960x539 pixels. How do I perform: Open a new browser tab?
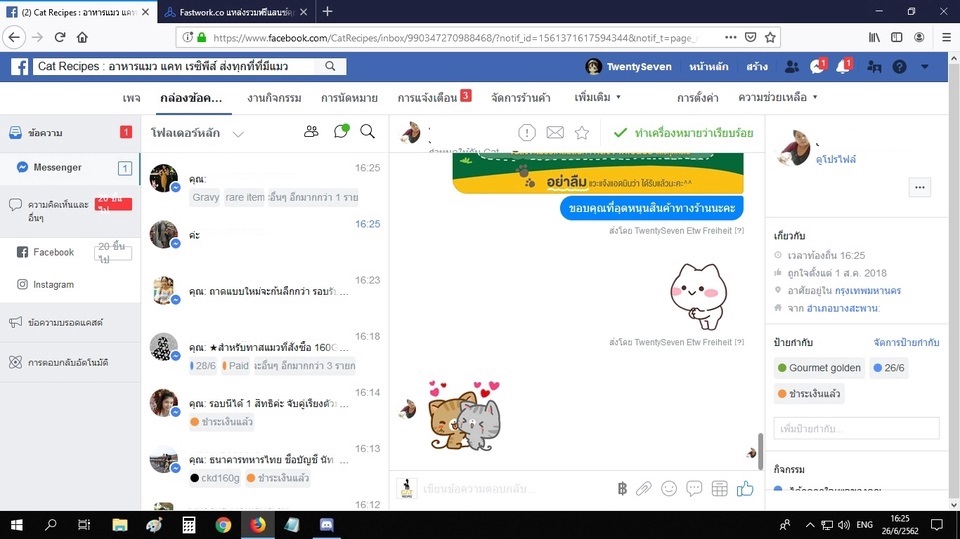(x=328, y=11)
